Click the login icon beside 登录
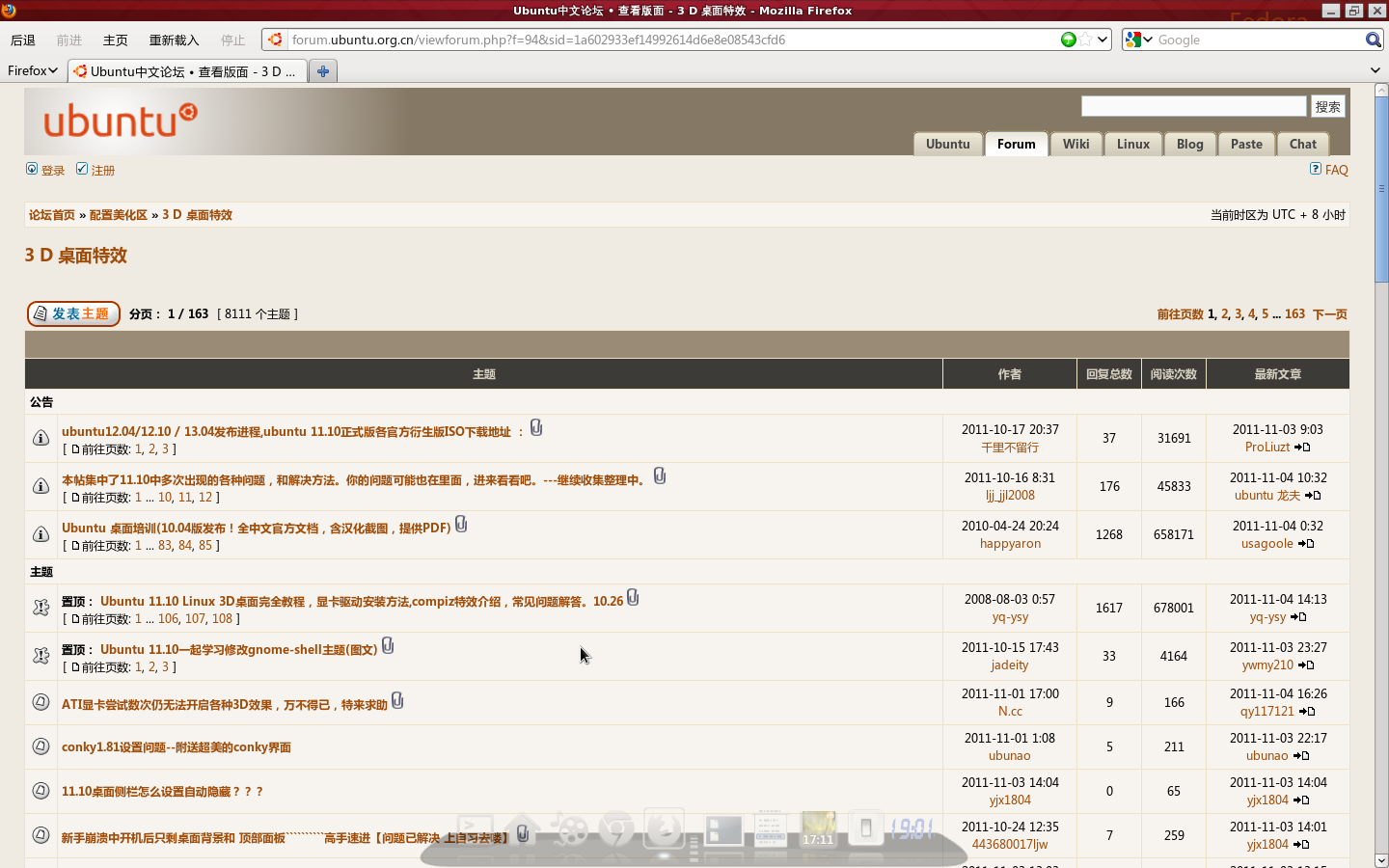 [x=32, y=169]
